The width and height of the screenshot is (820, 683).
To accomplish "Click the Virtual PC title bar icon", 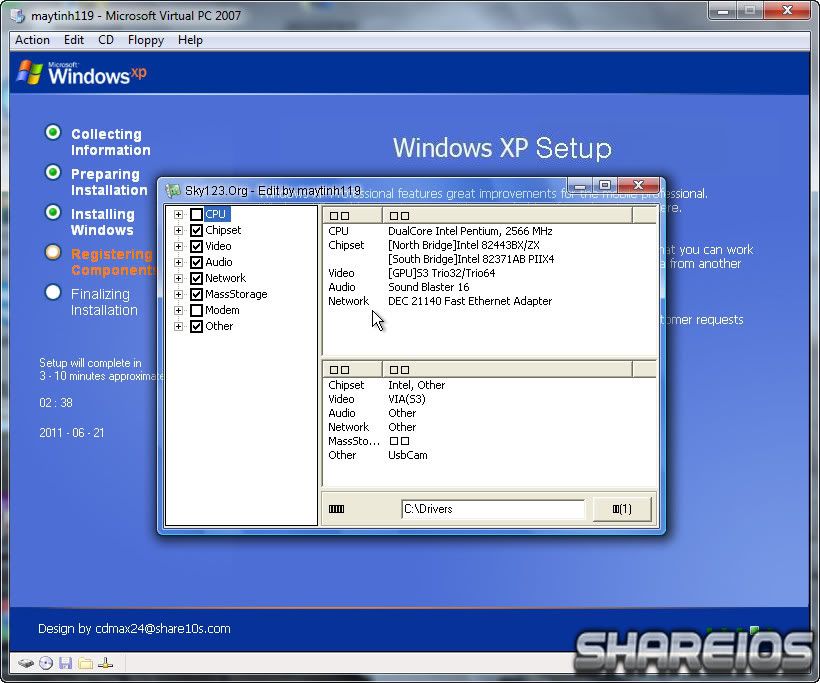I will pyautogui.click(x=18, y=16).
